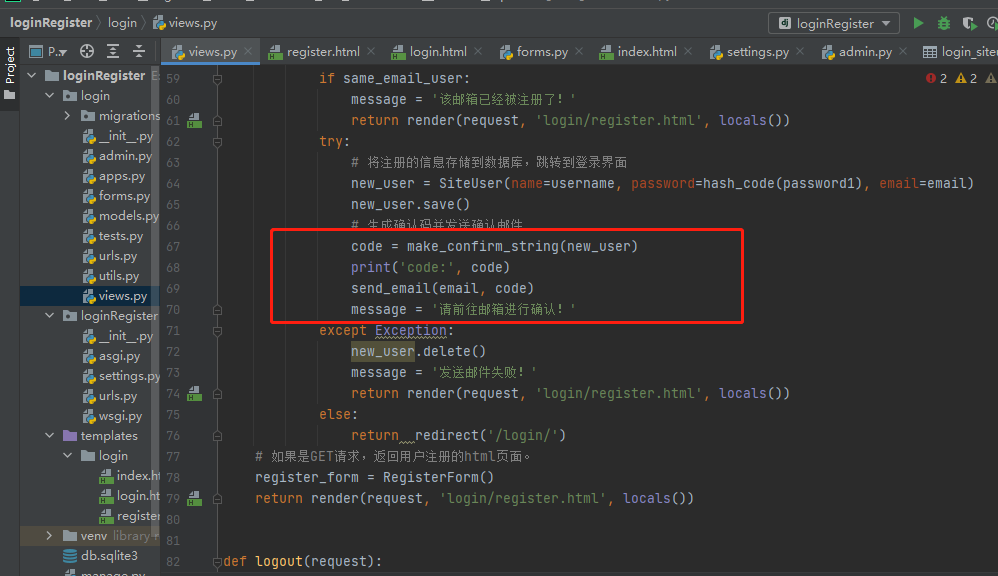Viewport: 998px width, 576px height.
Task: Select views.py in the project tree
Action: tap(115, 296)
